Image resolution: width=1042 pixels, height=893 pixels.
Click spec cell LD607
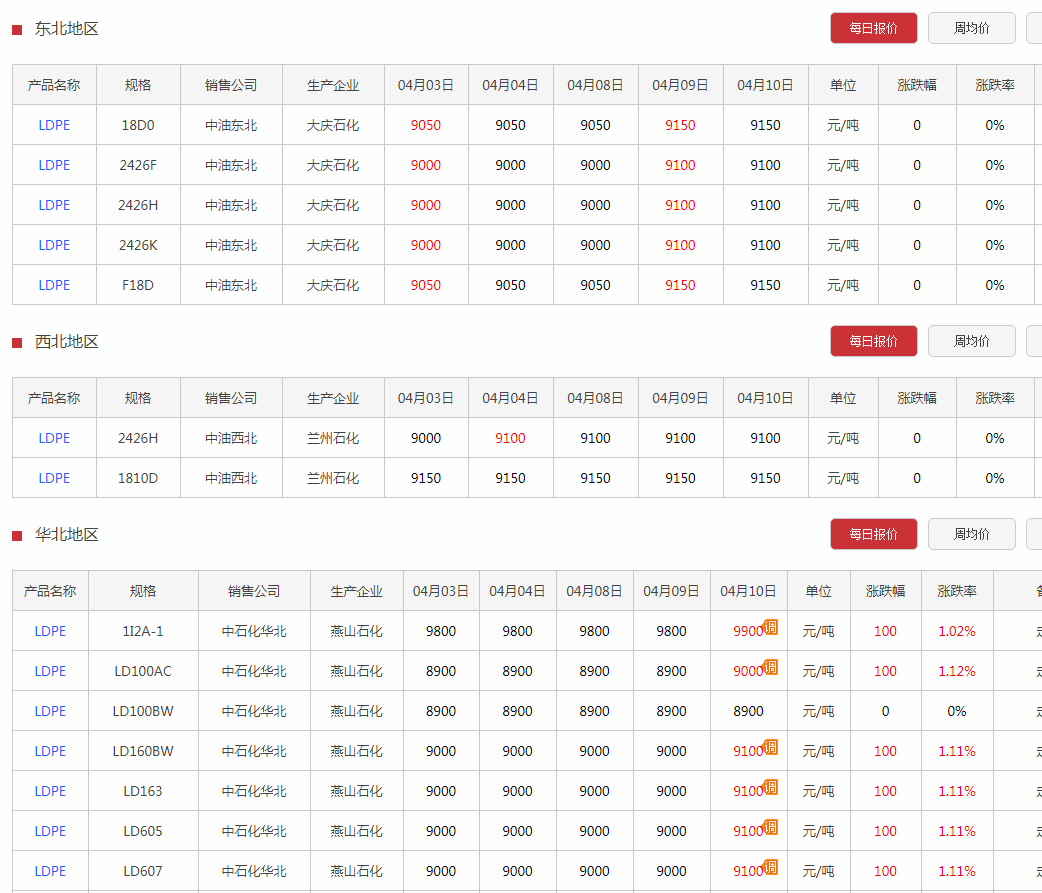point(143,870)
